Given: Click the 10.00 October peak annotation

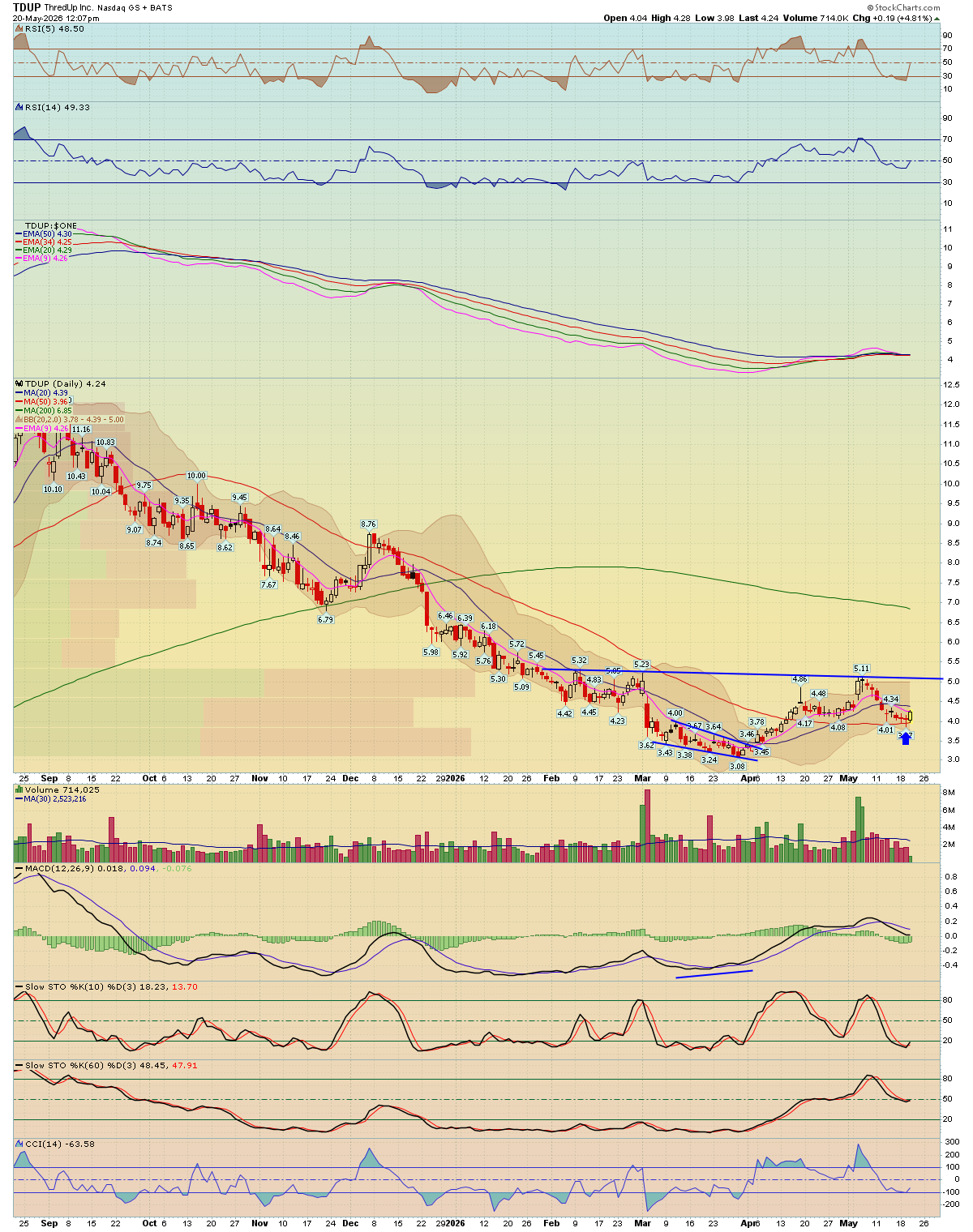Looking at the screenshot, I should [196, 476].
